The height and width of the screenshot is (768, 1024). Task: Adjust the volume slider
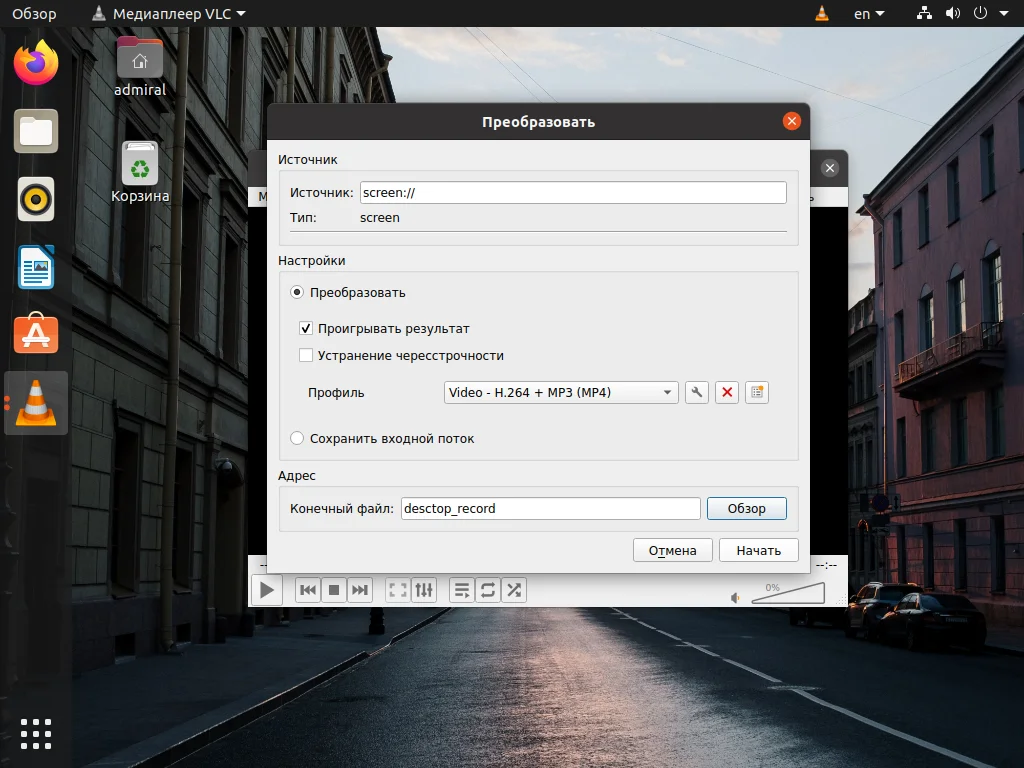[790, 594]
